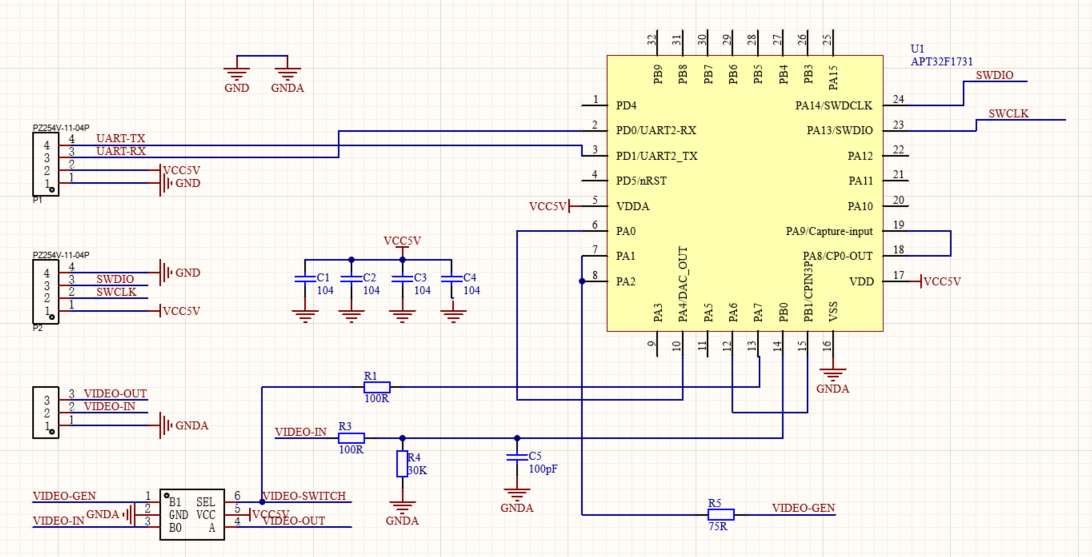Click the SWDIO net label near pin 24
1092x557 pixels.
pos(994,75)
